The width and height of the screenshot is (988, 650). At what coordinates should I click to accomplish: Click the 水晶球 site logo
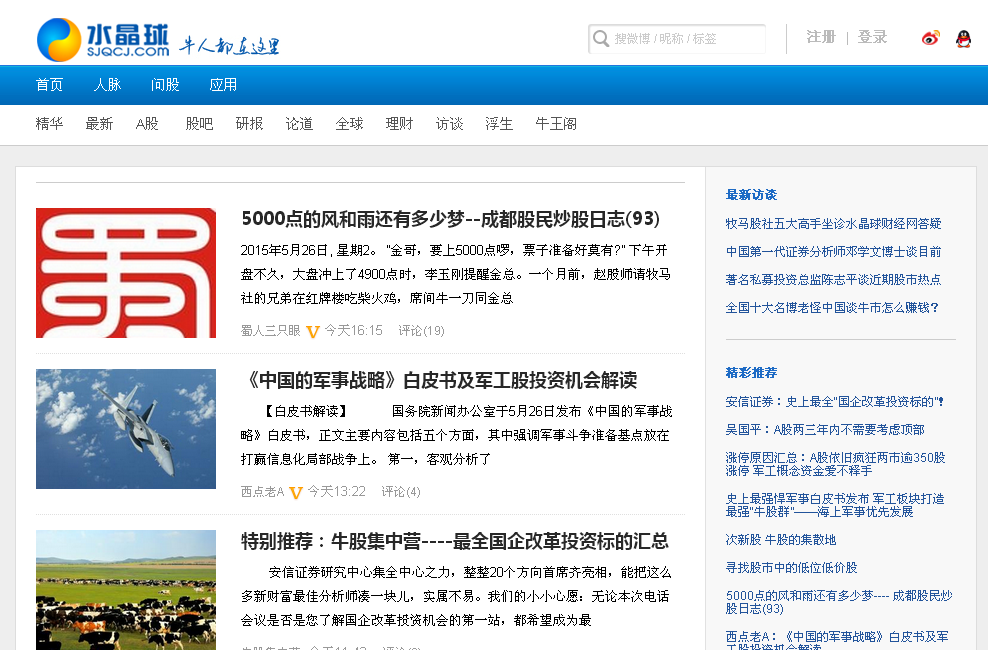[x=103, y=40]
